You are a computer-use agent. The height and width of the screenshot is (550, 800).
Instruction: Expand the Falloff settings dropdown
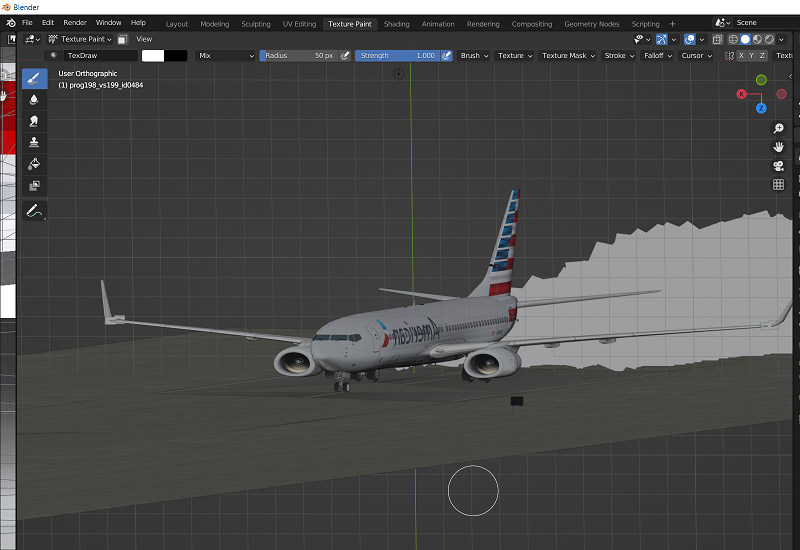click(658, 56)
